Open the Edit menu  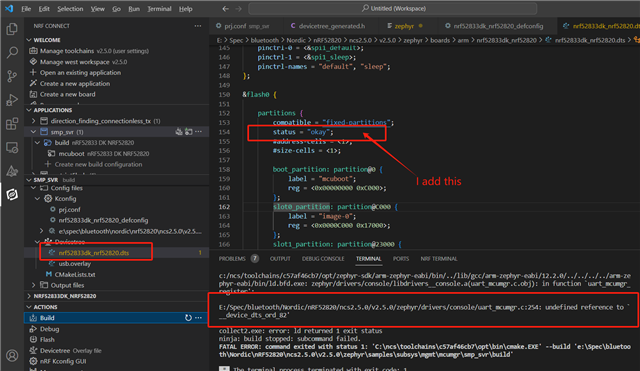(x=44, y=9)
